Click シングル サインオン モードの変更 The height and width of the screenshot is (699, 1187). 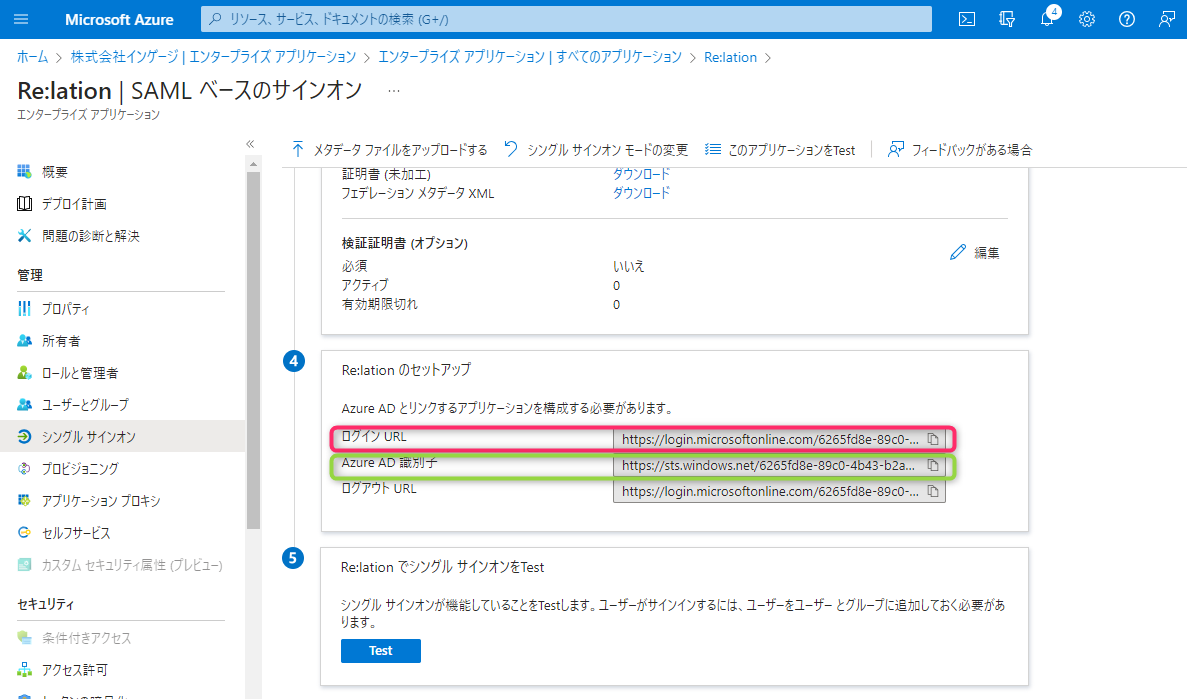(596, 150)
